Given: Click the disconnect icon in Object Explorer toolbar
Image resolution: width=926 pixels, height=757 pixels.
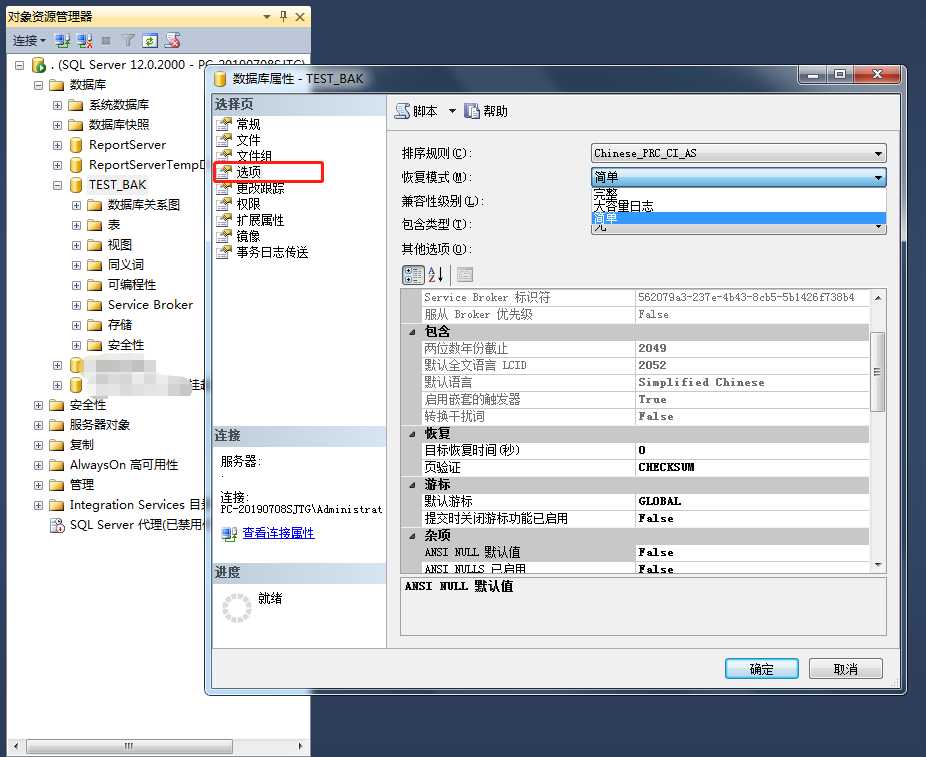Looking at the screenshot, I should [84, 41].
